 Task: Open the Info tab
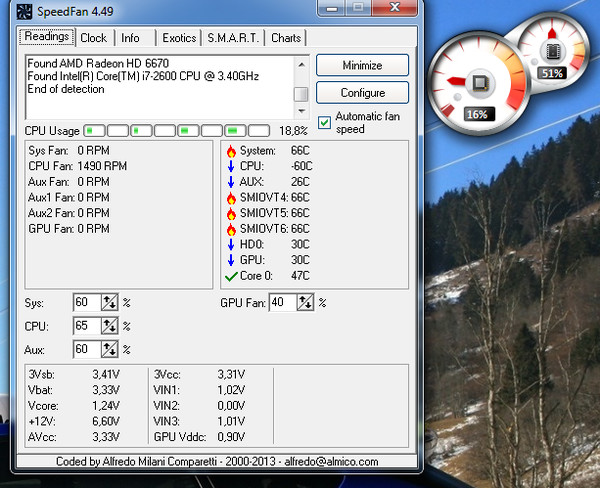point(130,38)
